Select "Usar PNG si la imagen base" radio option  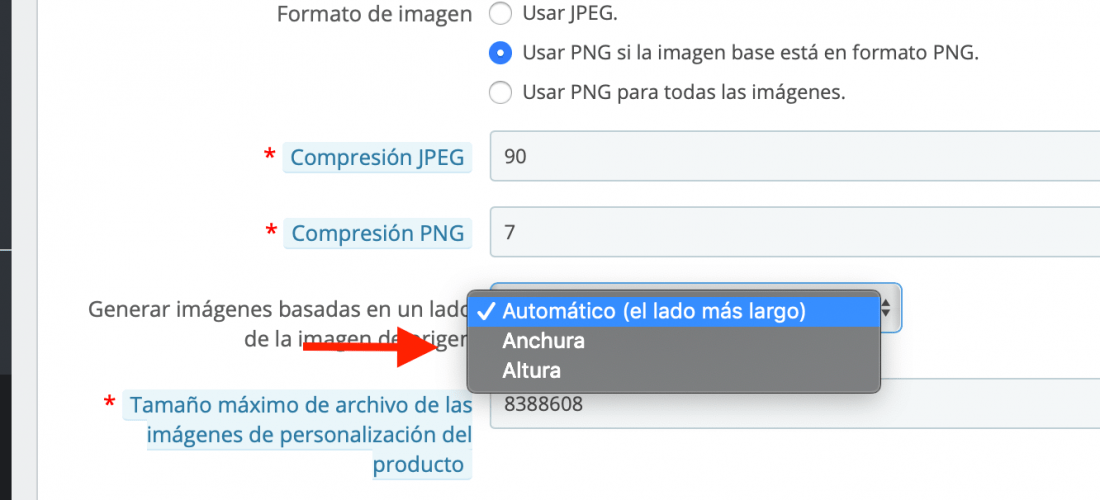pyautogui.click(x=500, y=53)
